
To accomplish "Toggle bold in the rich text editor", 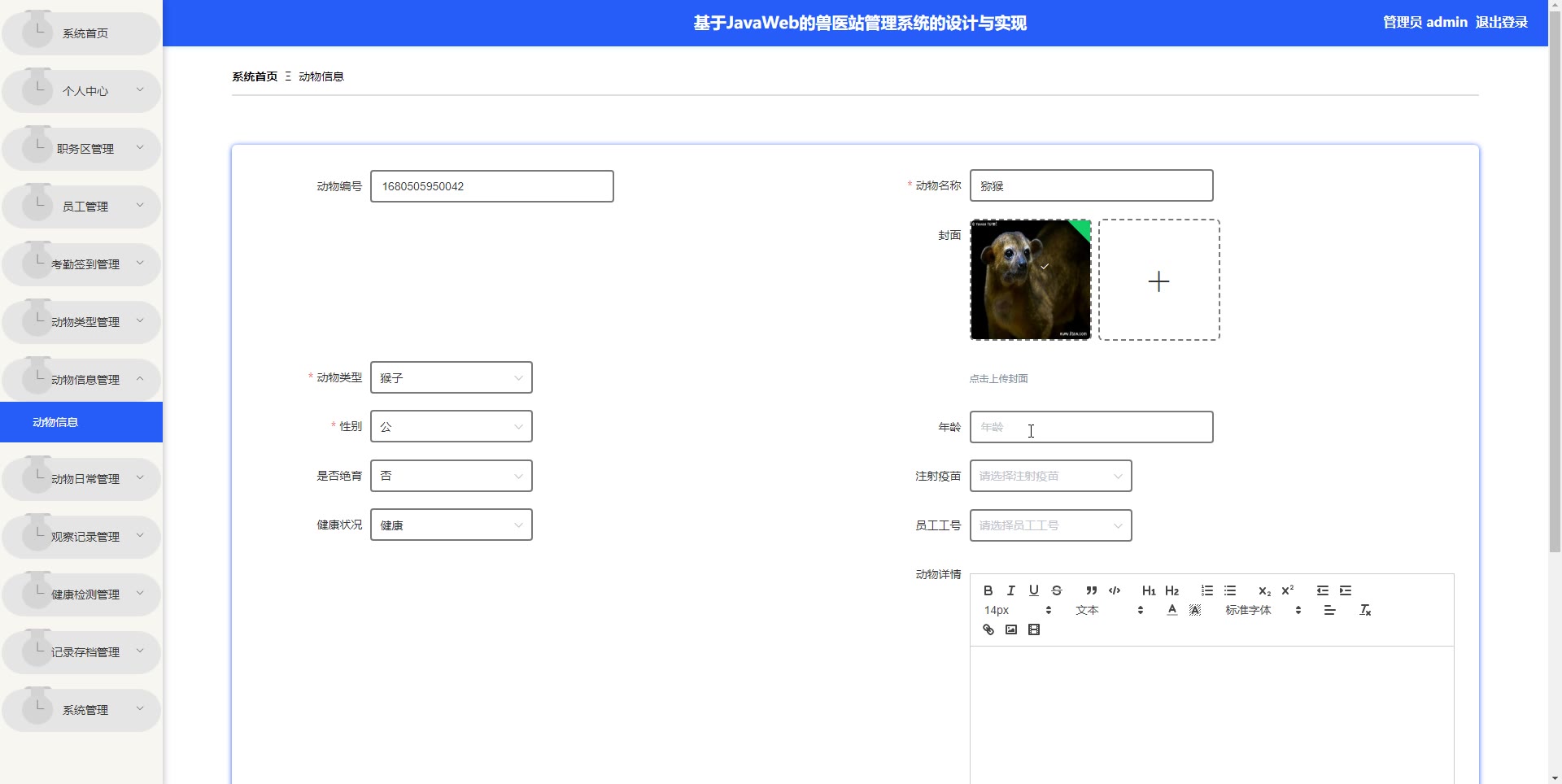I will (x=988, y=590).
